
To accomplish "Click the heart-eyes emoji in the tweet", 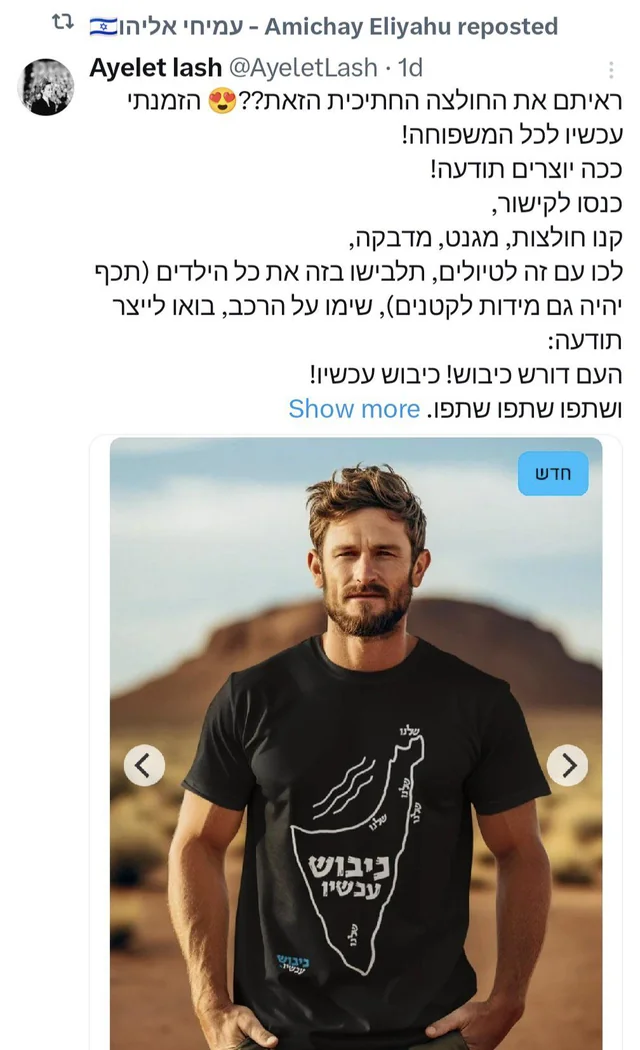I will click(222, 102).
